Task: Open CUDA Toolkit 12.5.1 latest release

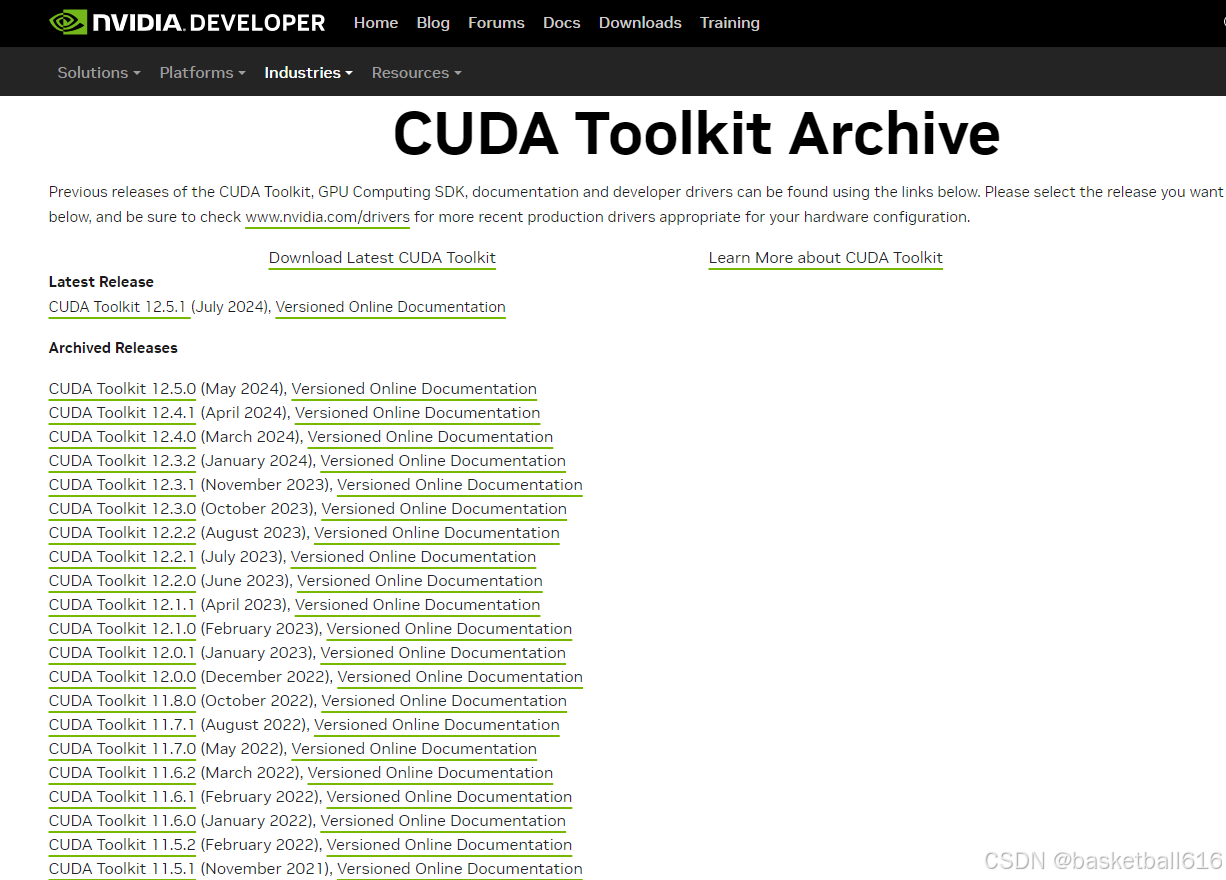Action: 118,307
